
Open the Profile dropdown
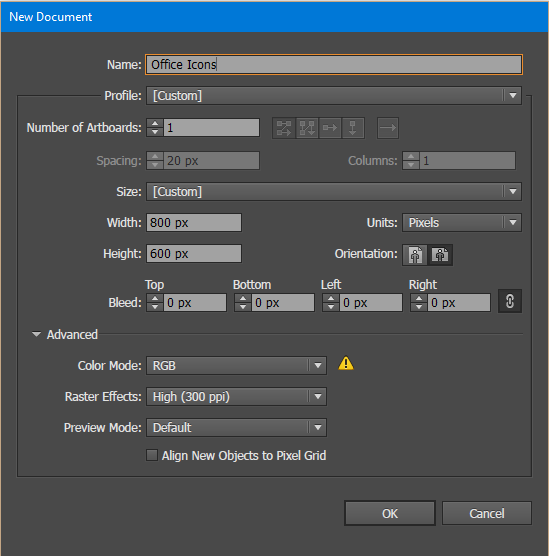tap(334, 95)
